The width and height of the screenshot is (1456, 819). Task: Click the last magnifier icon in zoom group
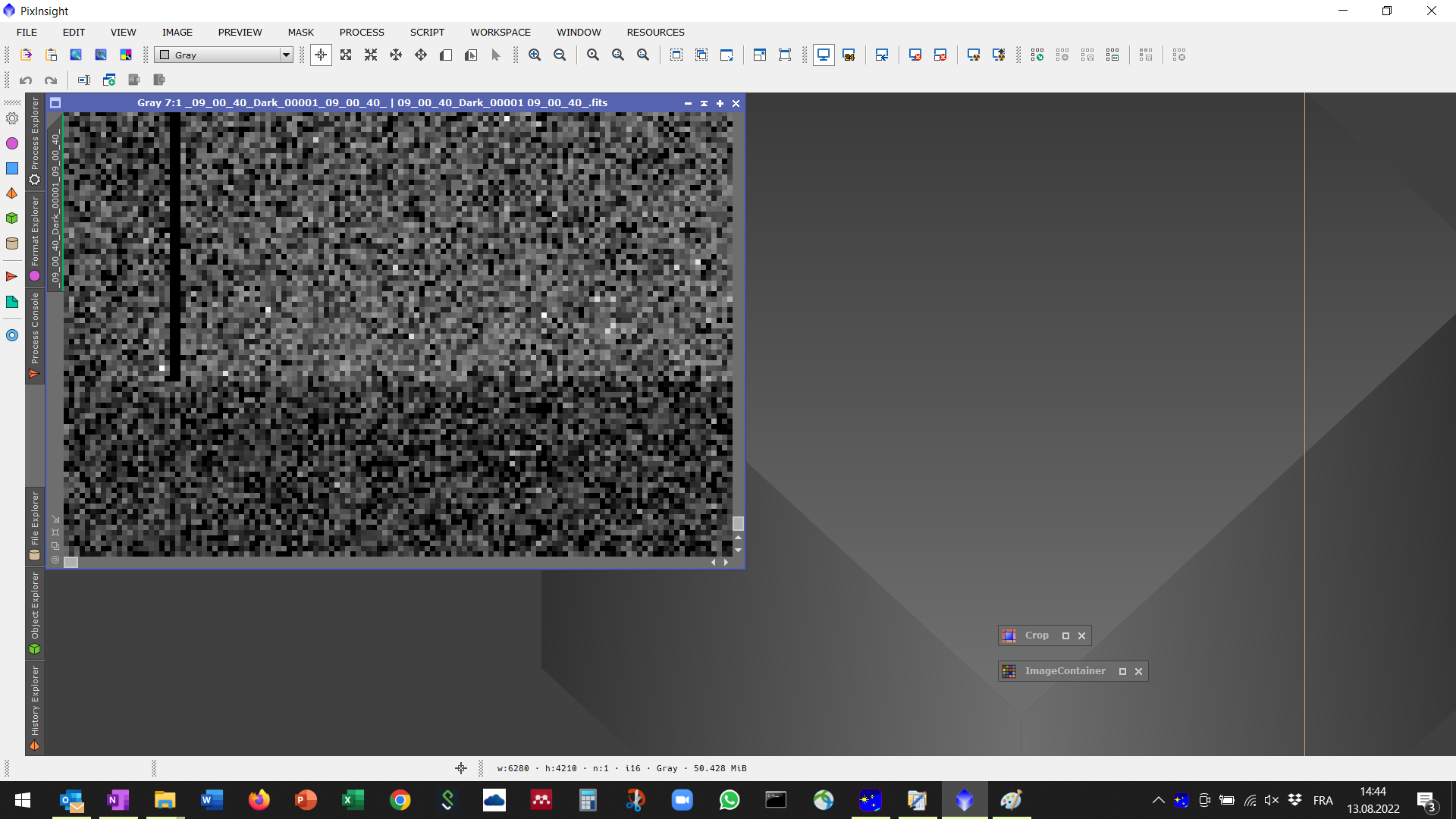click(643, 55)
